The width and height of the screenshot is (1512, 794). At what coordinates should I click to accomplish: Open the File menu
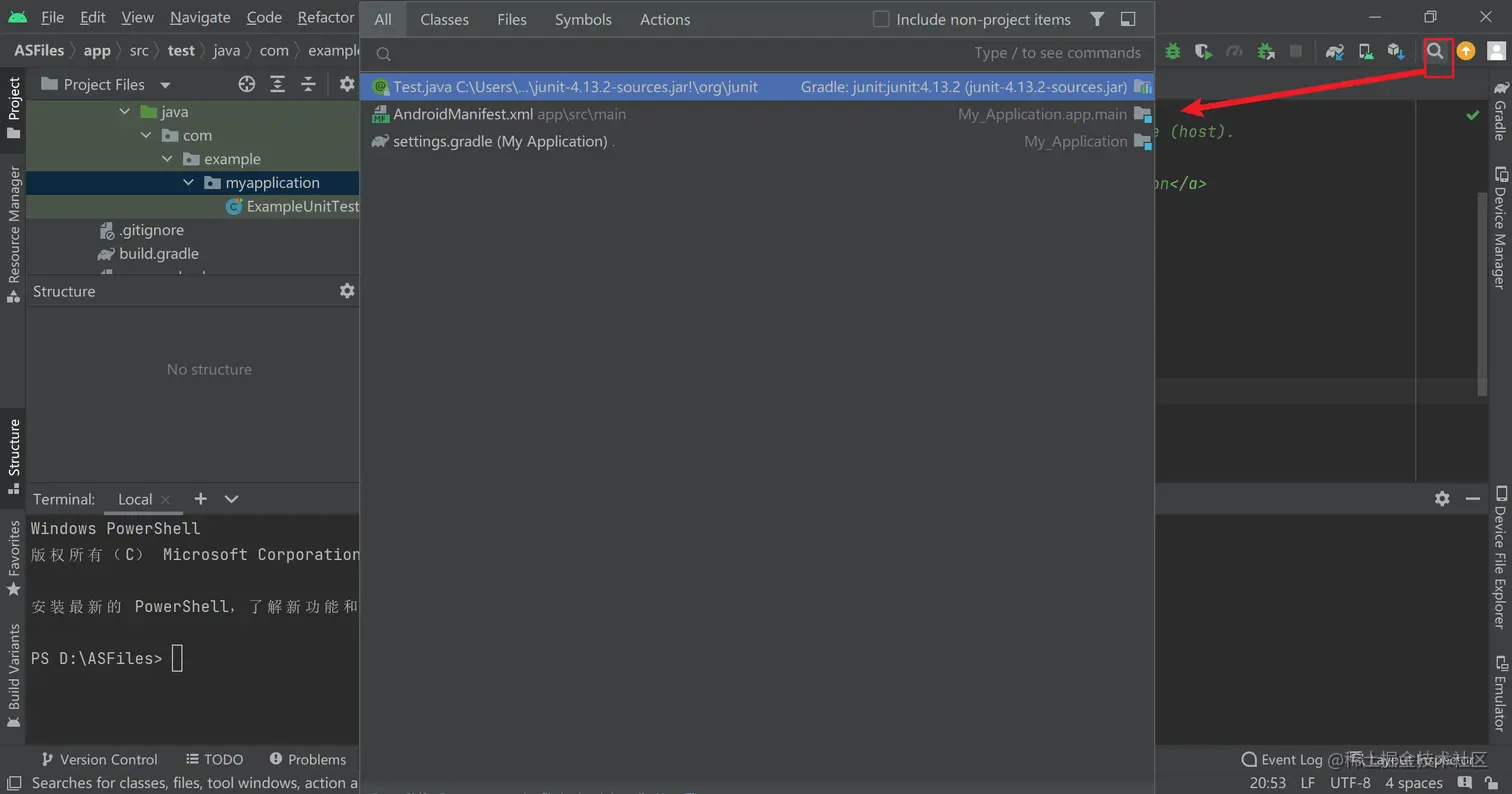click(52, 18)
